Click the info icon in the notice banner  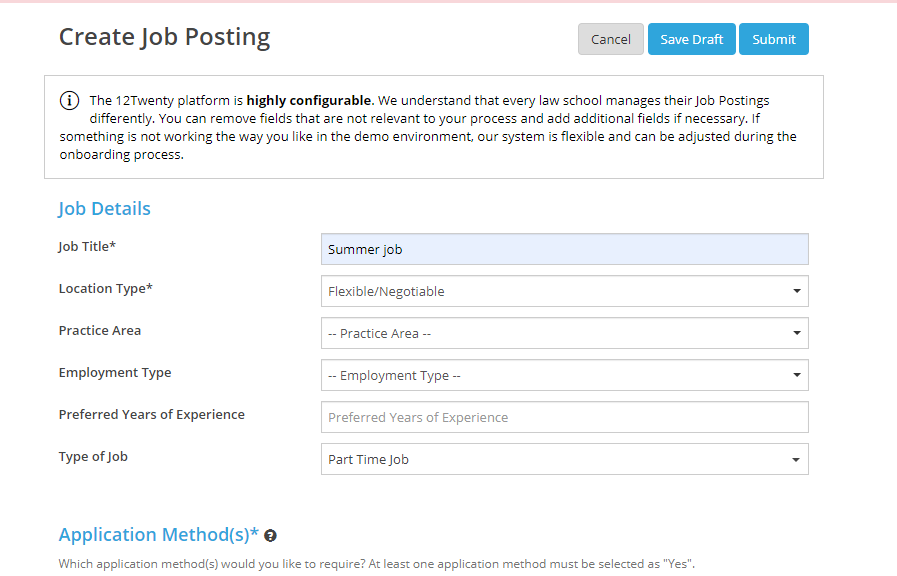[x=69, y=100]
